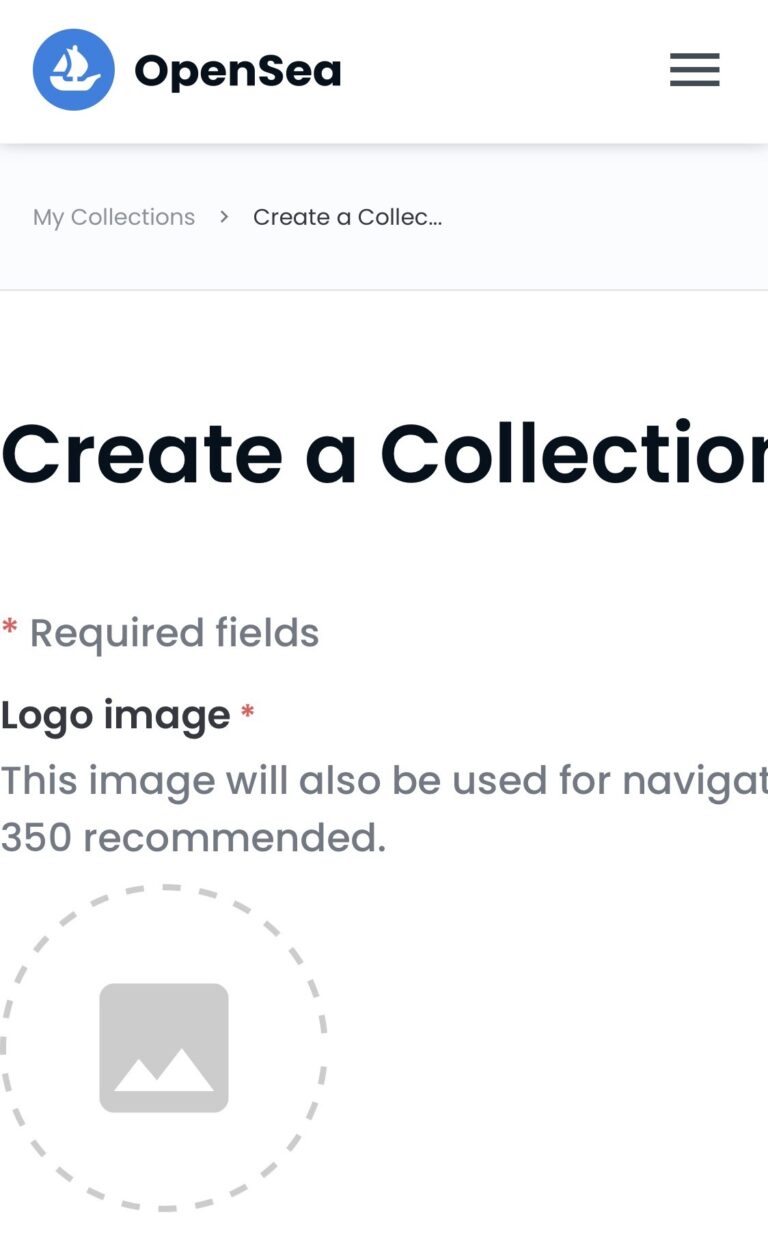Go to My Collections breadcrumb link
This screenshot has width=768, height=1238.
click(114, 217)
